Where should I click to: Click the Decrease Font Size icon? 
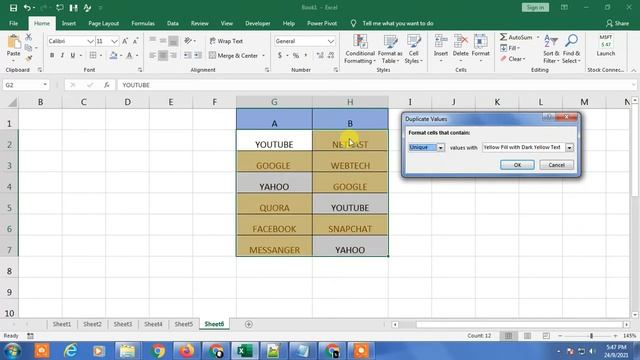click(135, 41)
